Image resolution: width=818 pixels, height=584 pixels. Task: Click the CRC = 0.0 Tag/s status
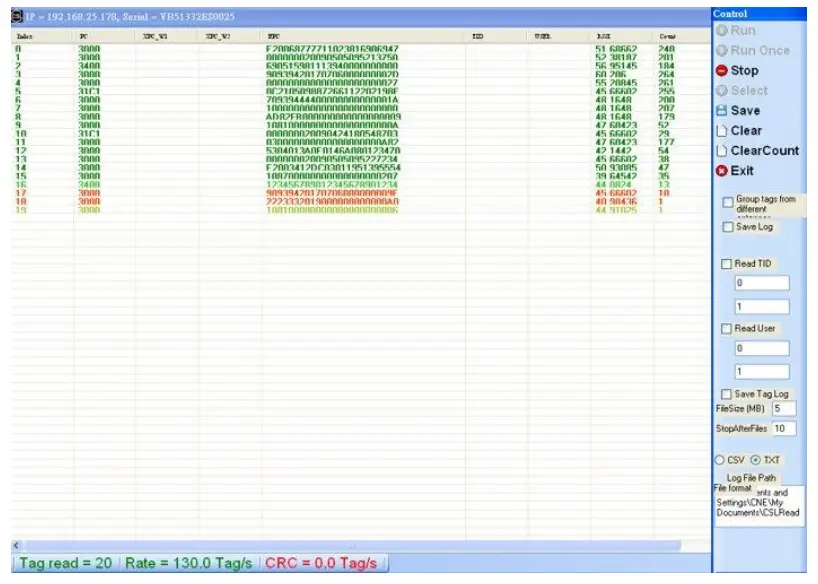click(321, 564)
